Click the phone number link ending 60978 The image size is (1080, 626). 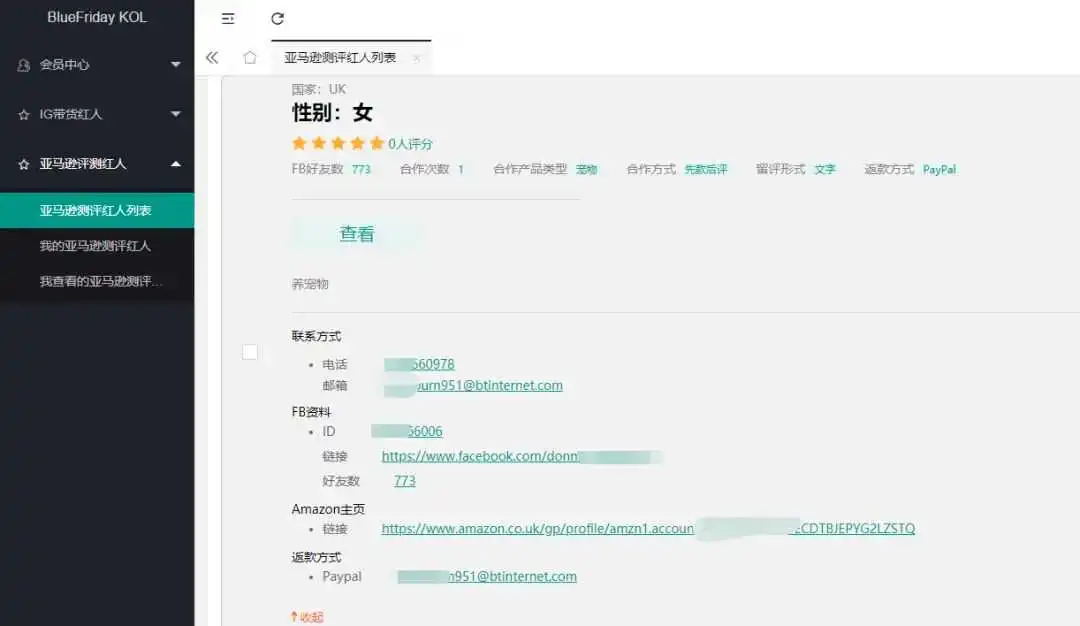pyautogui.click(x=419, y=364)
